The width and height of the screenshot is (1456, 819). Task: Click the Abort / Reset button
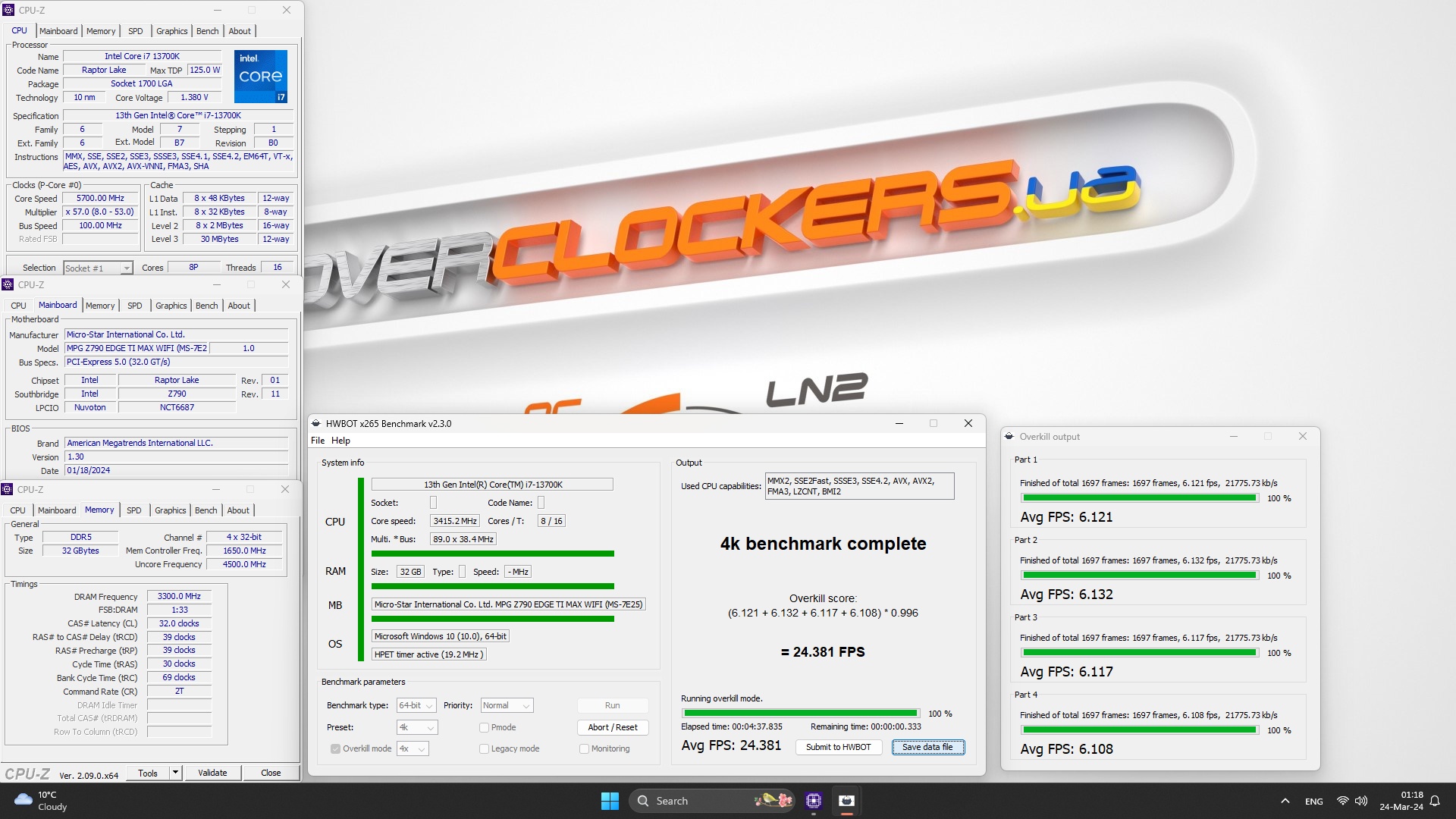click(613, 727)
